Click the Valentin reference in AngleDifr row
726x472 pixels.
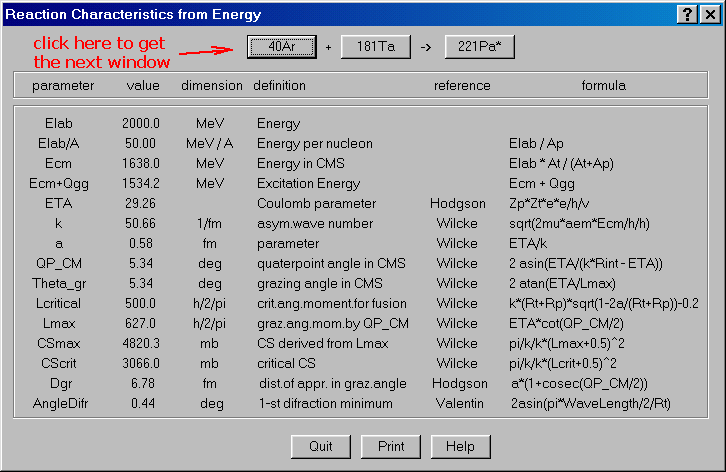point(461,404)
